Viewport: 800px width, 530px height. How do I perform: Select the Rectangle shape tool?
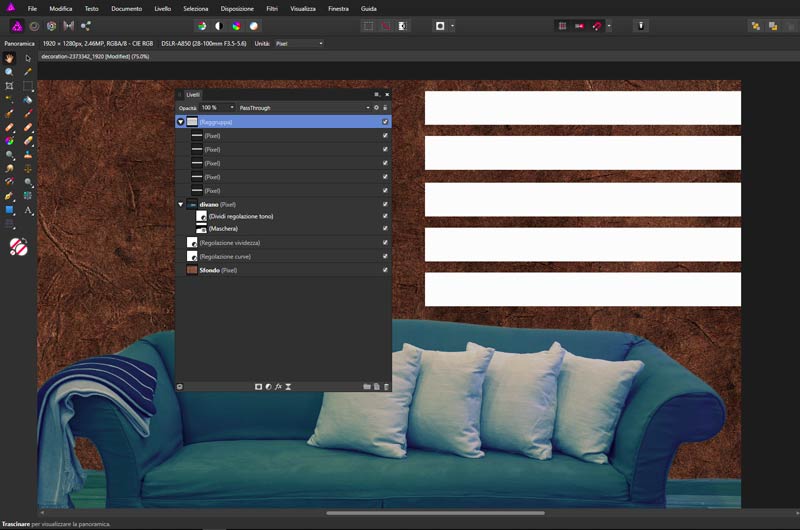[9, 210]
